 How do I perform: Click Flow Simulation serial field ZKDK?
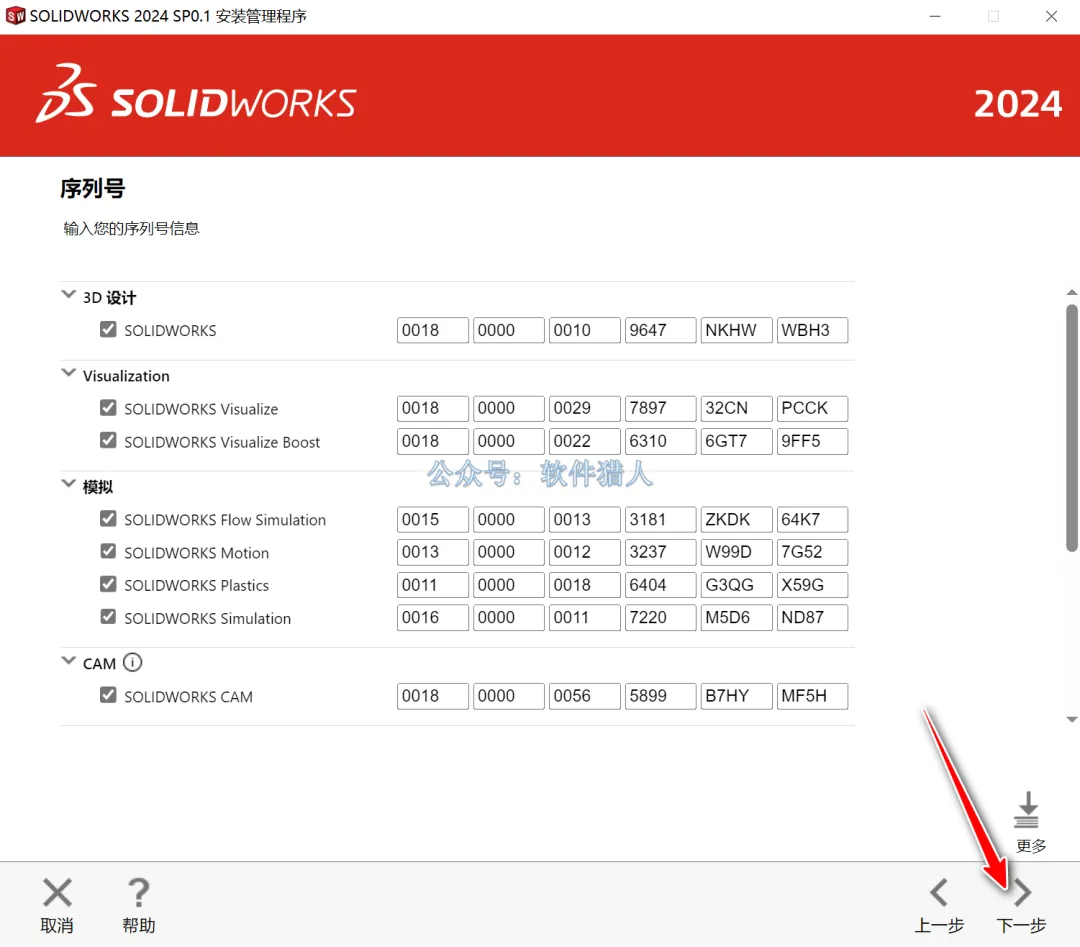pos(736,519)
